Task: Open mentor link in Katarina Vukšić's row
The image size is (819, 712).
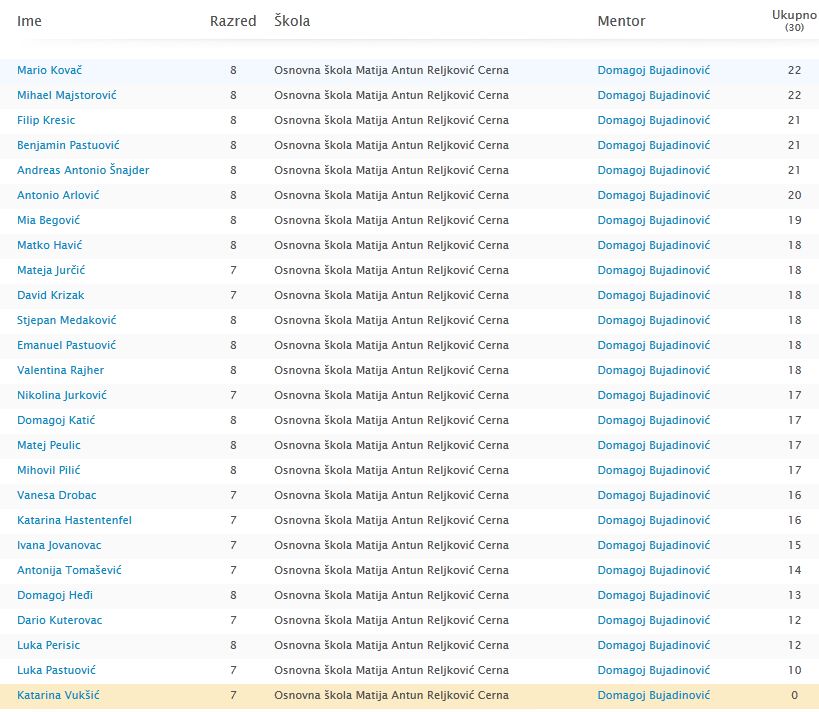Action: tap(653, 695)
